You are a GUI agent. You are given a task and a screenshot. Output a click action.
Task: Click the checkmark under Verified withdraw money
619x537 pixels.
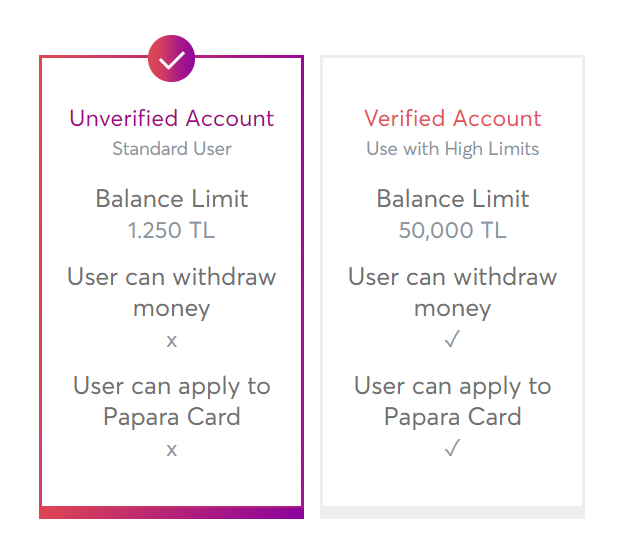pyautogui.click(x=452, y=339)
